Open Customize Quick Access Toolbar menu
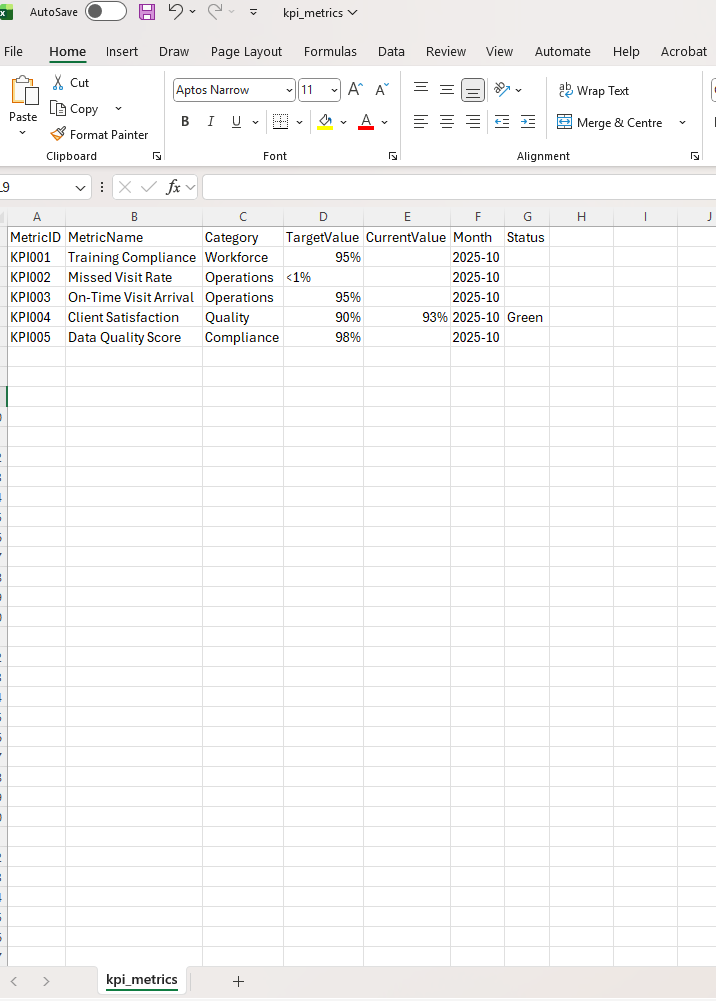The height and width of the screenshot is (1001, 716). [253, 12]
